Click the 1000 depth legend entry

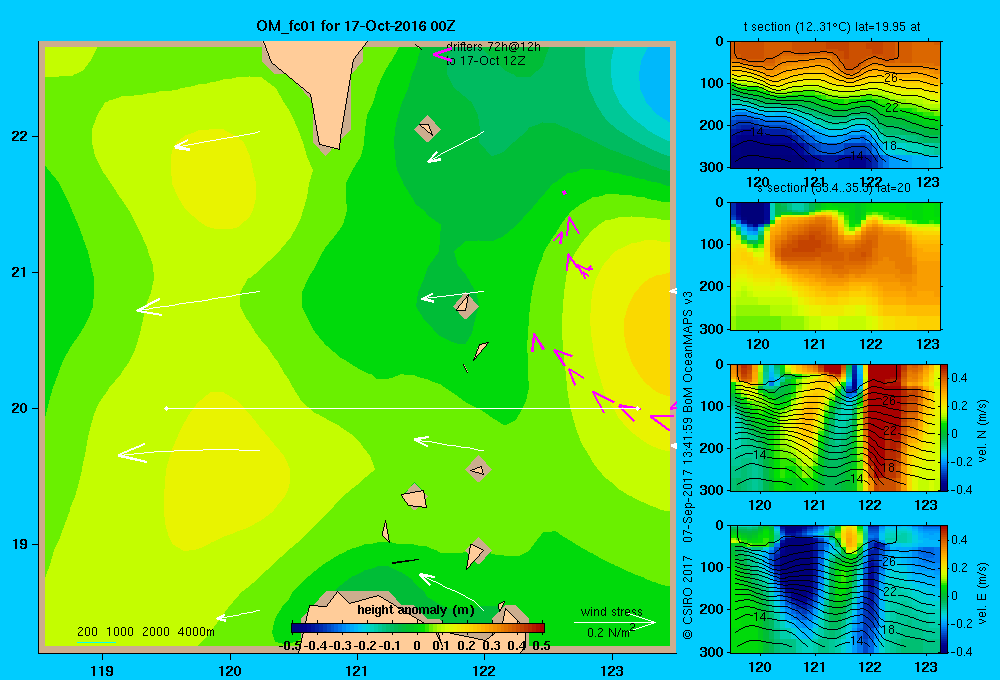120,632
